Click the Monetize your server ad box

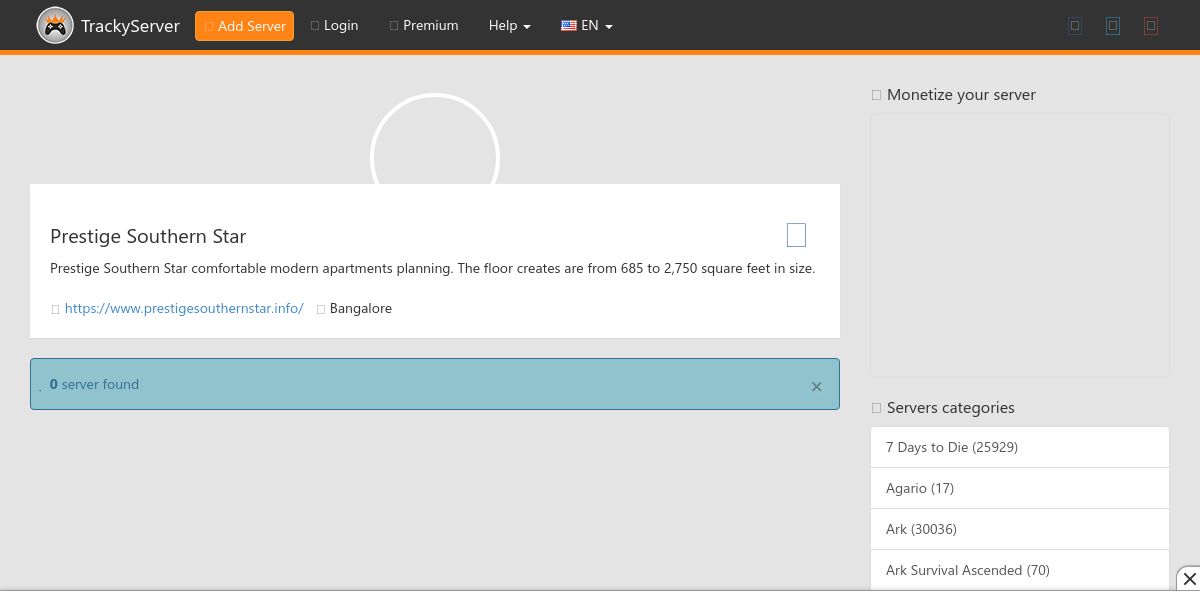[x=1020, y=245]
